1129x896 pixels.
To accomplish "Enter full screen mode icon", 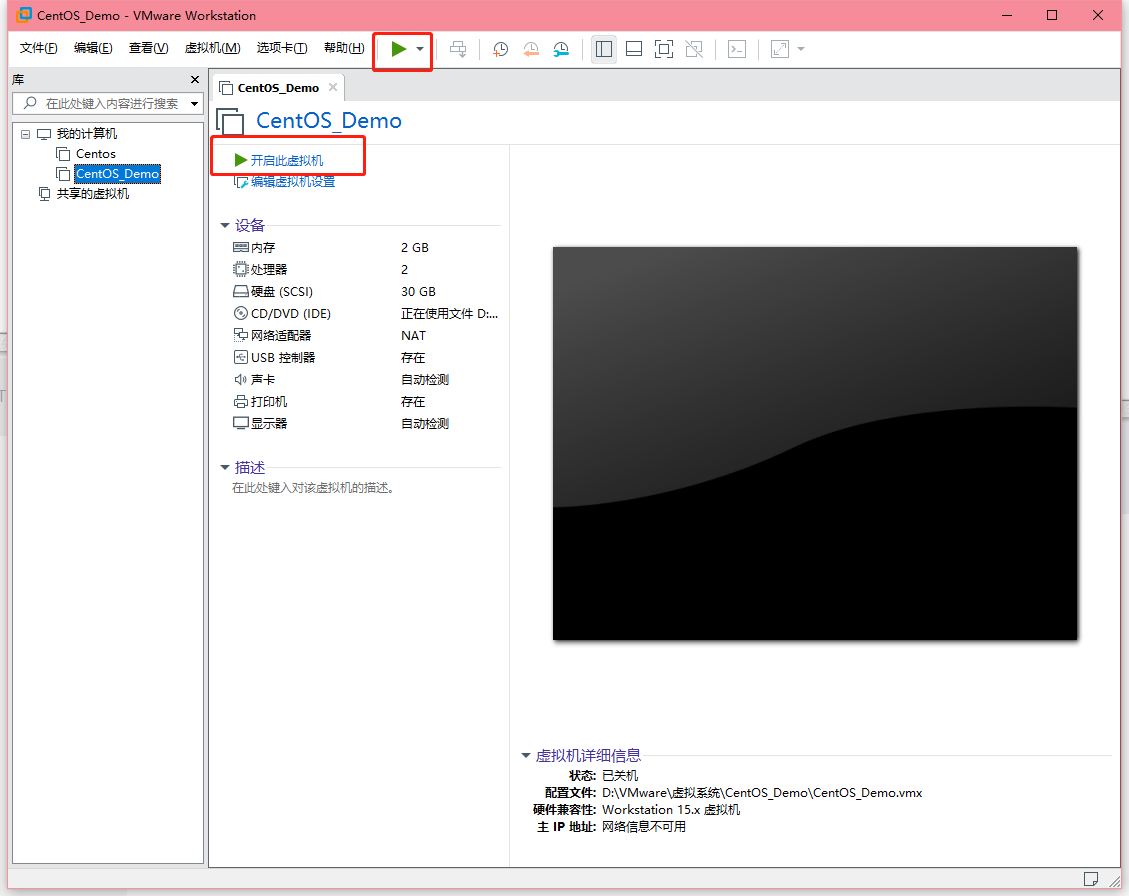I will [664, 49].
